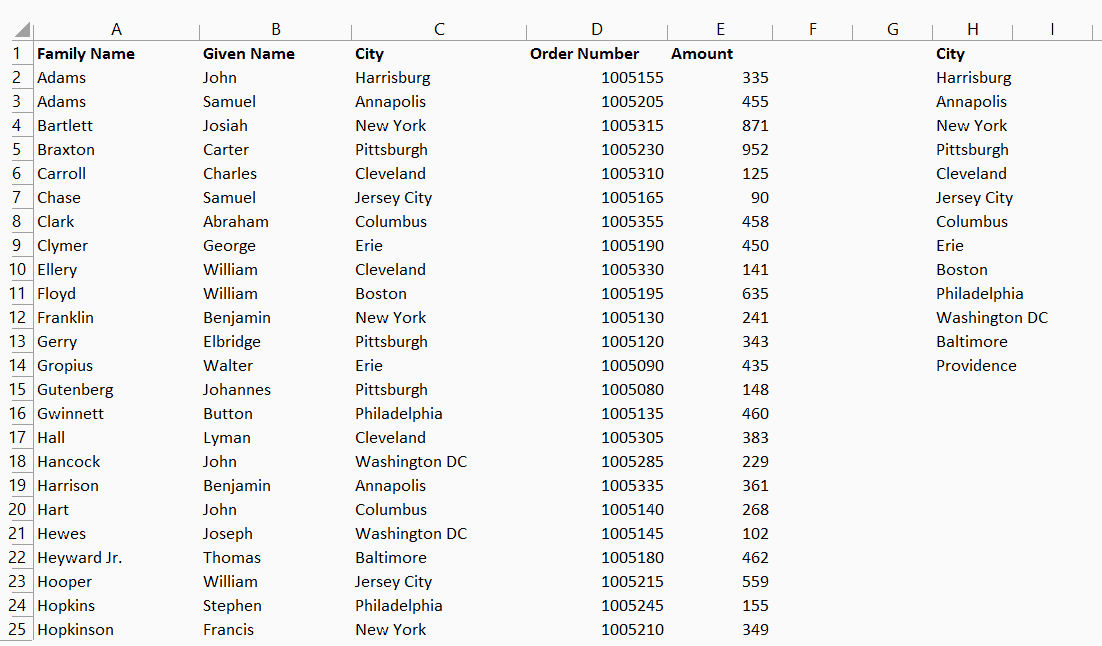The width and height of the screenshot is (1102, 646).
Task: Select the City header in column H
Action: click(949, 53)
